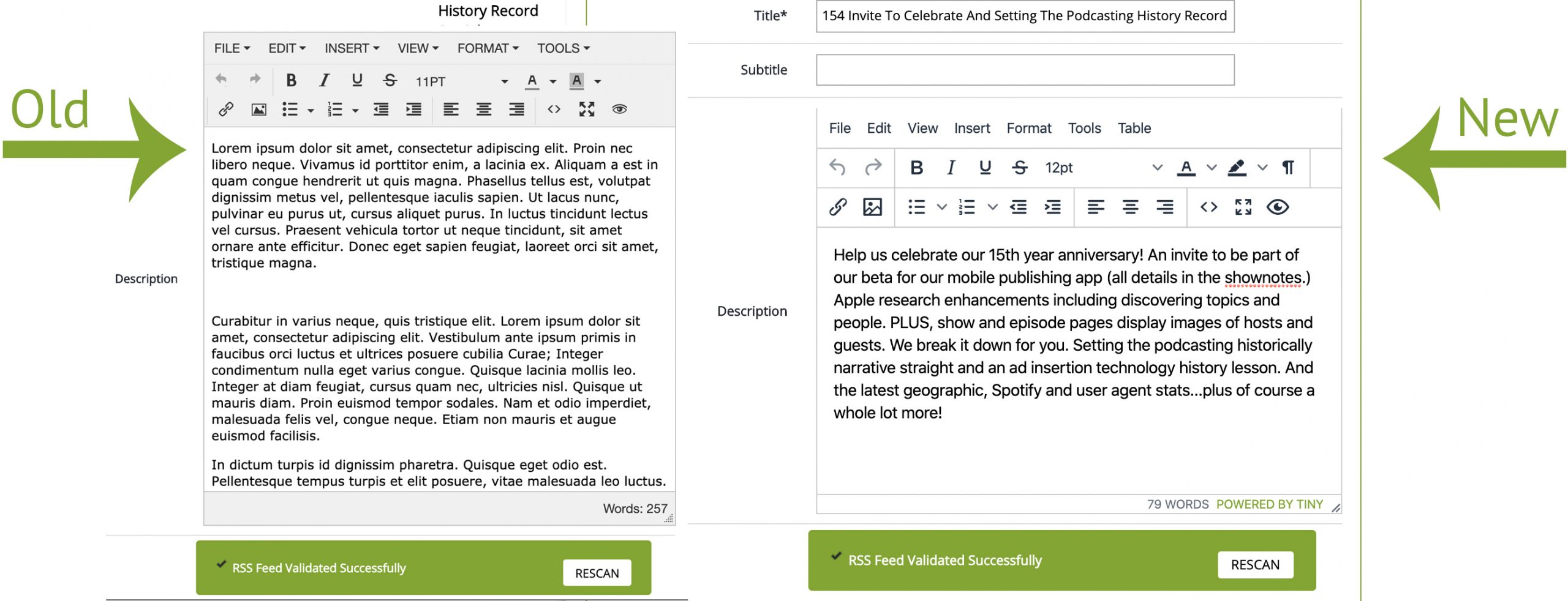The height and width of the screenshot is (601, 1568).
Task: Expand text color options in new editor
Action: click(x=1211, y=168)
